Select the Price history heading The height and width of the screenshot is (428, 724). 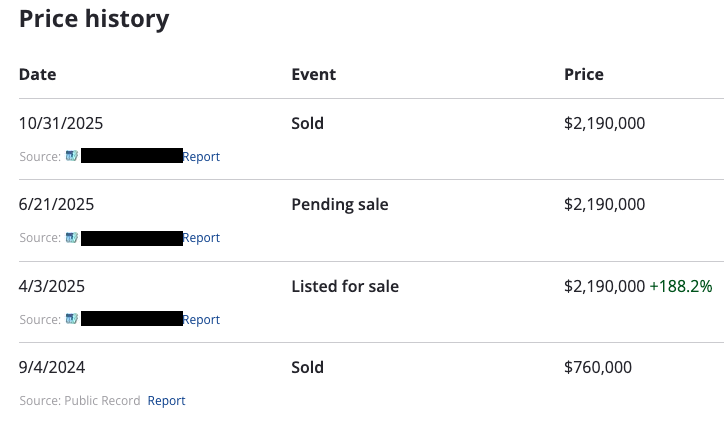pos(94,19)
